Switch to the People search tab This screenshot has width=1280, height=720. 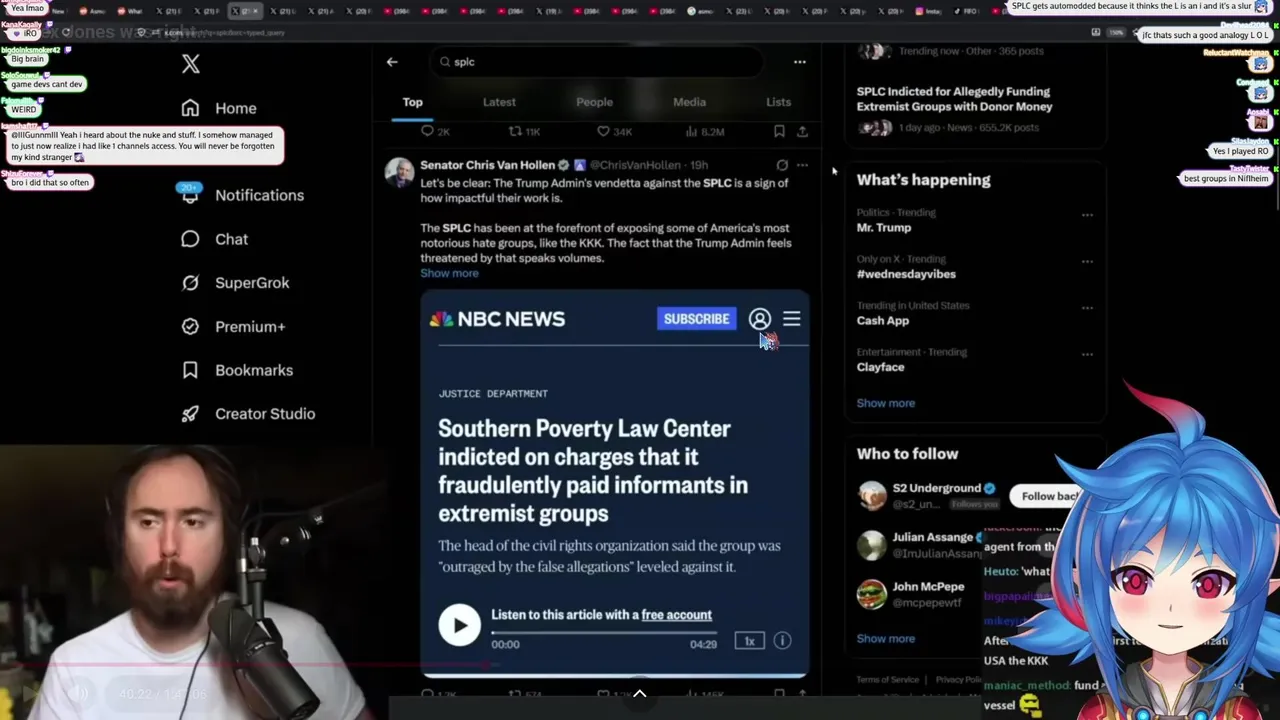click(594, 102)
